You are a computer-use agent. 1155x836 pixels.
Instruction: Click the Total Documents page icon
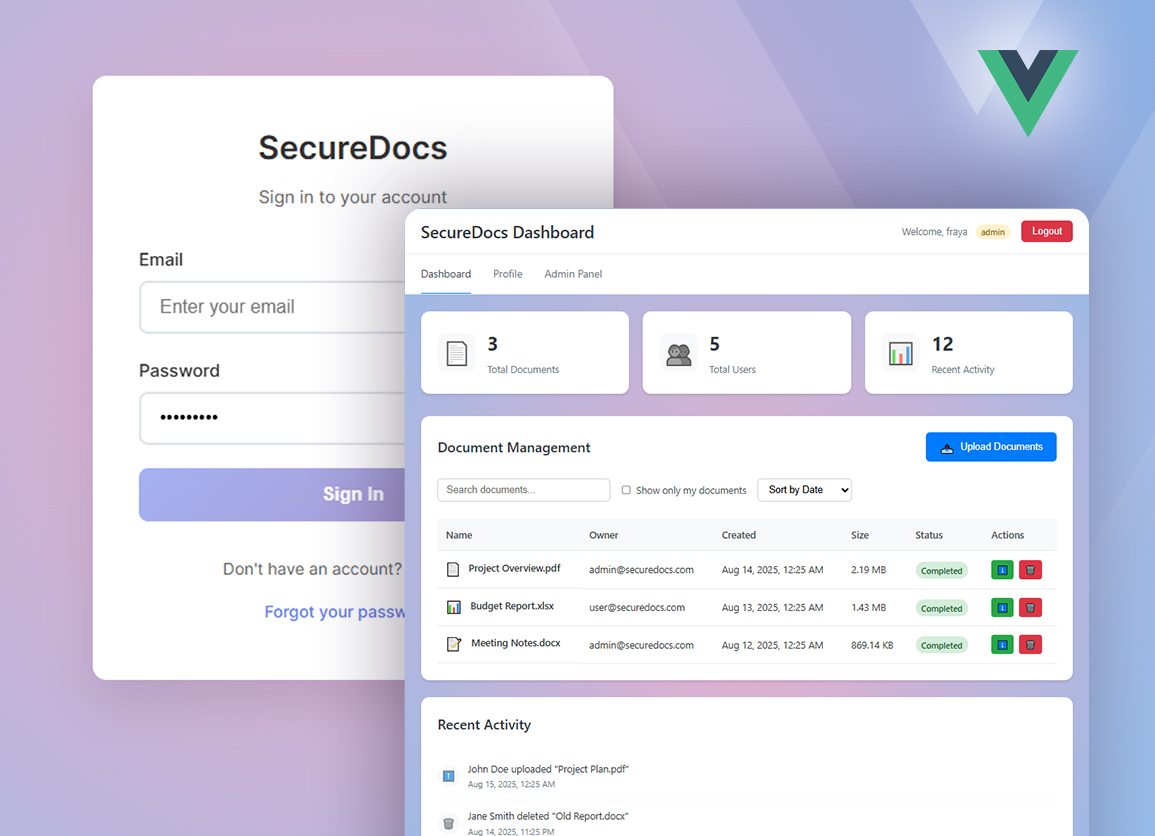tap(457, 353)
